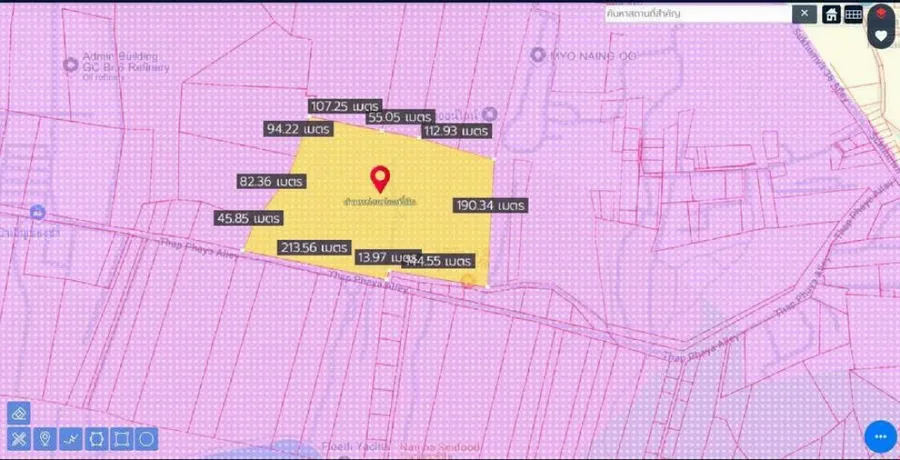The height and width of the screenshot is (460, 900).
Task: Open the grid icon next to home
Action: [x=854, y=14]
